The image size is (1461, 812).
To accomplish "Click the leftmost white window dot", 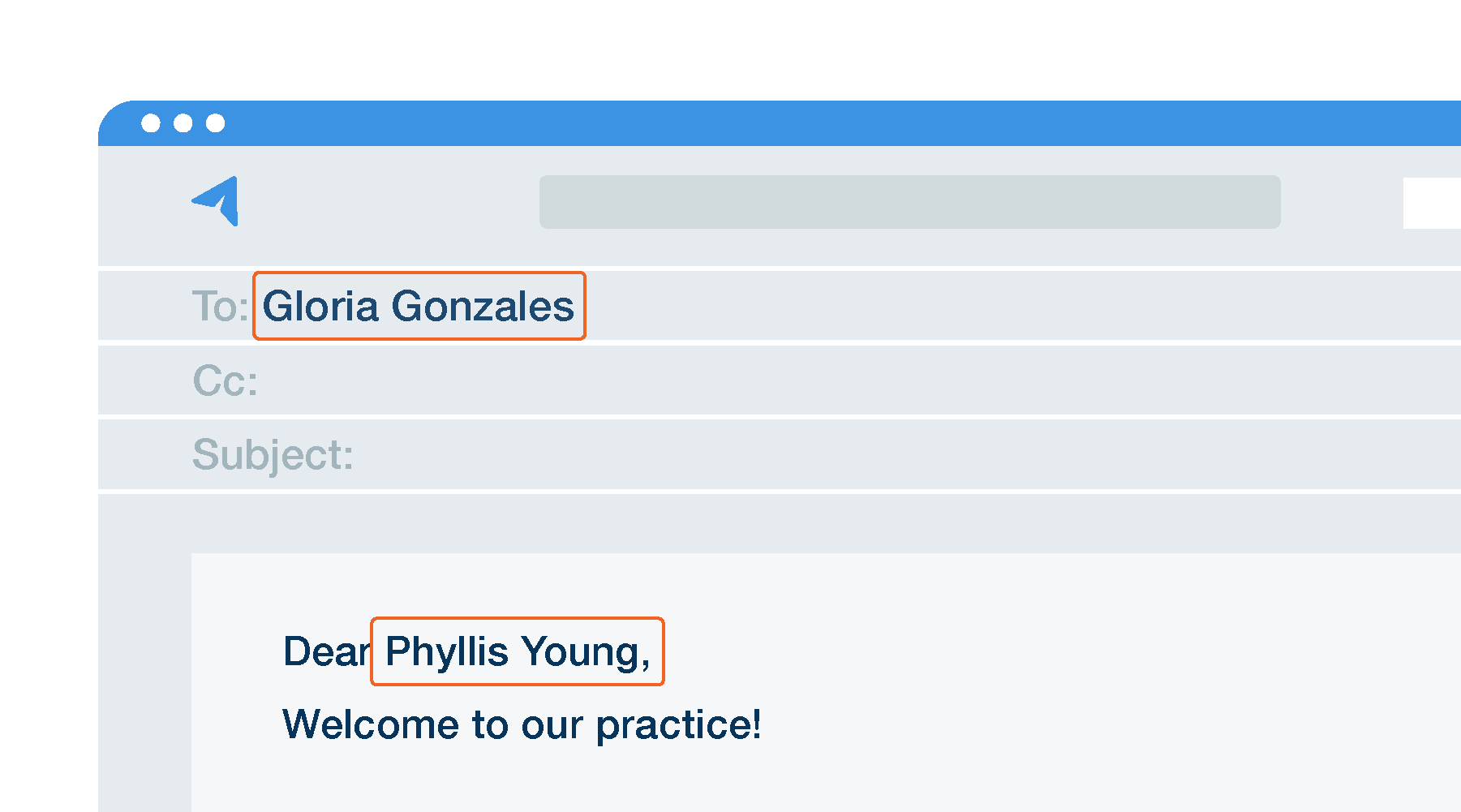I will click(151, 122).
